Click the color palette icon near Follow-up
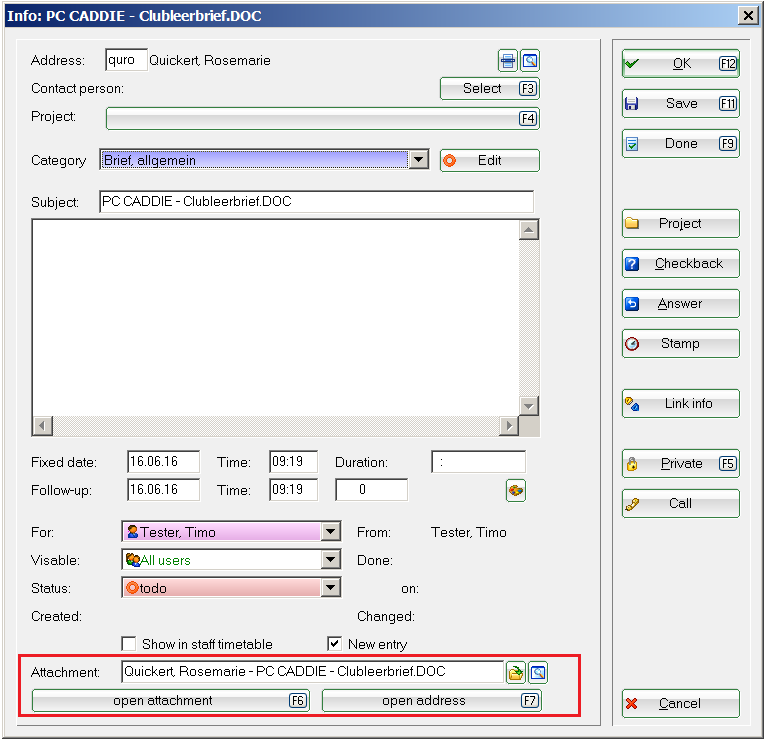765x740 pixels. (516, 490)
